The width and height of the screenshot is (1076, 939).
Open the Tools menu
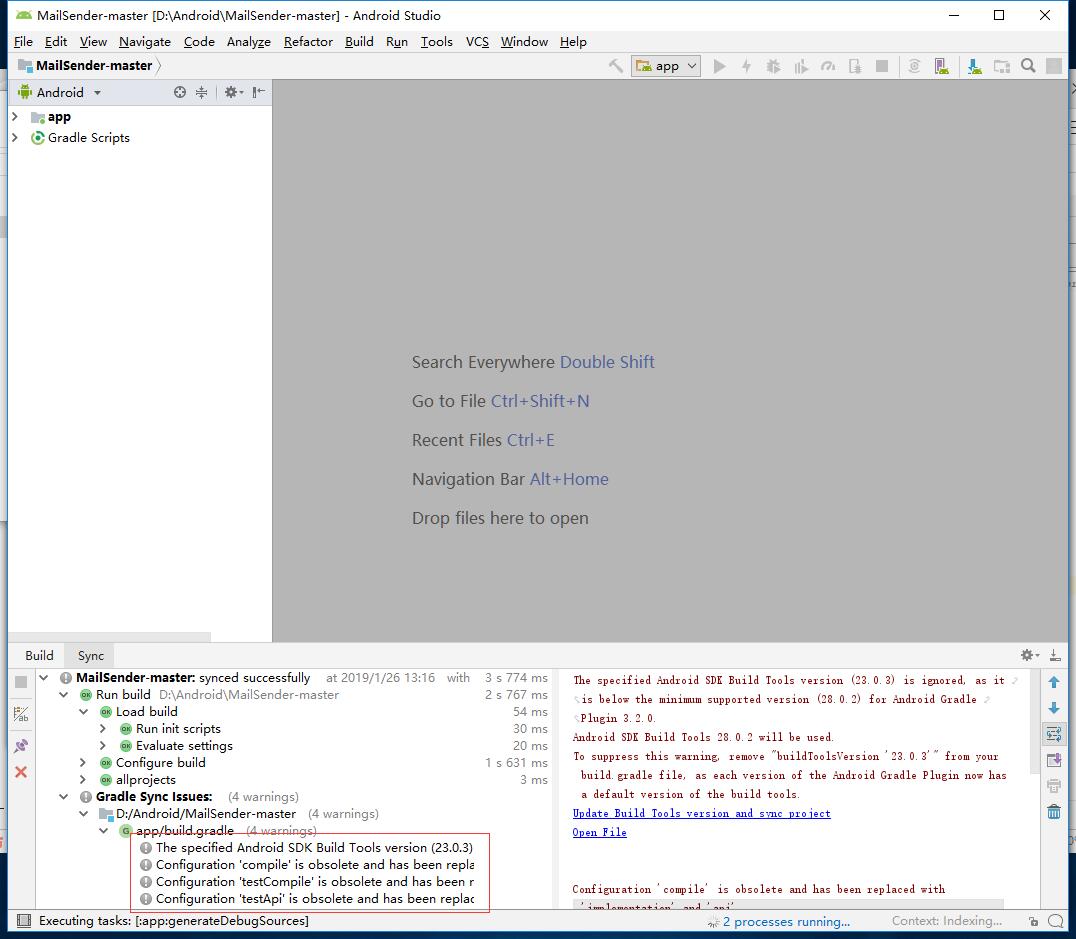pos(436,42)
